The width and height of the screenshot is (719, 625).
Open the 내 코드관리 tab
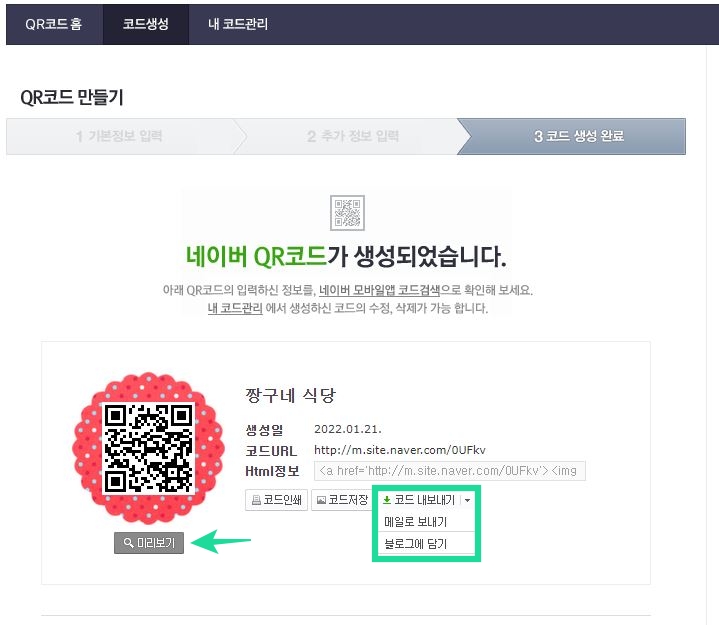click(x=238, y=24)
